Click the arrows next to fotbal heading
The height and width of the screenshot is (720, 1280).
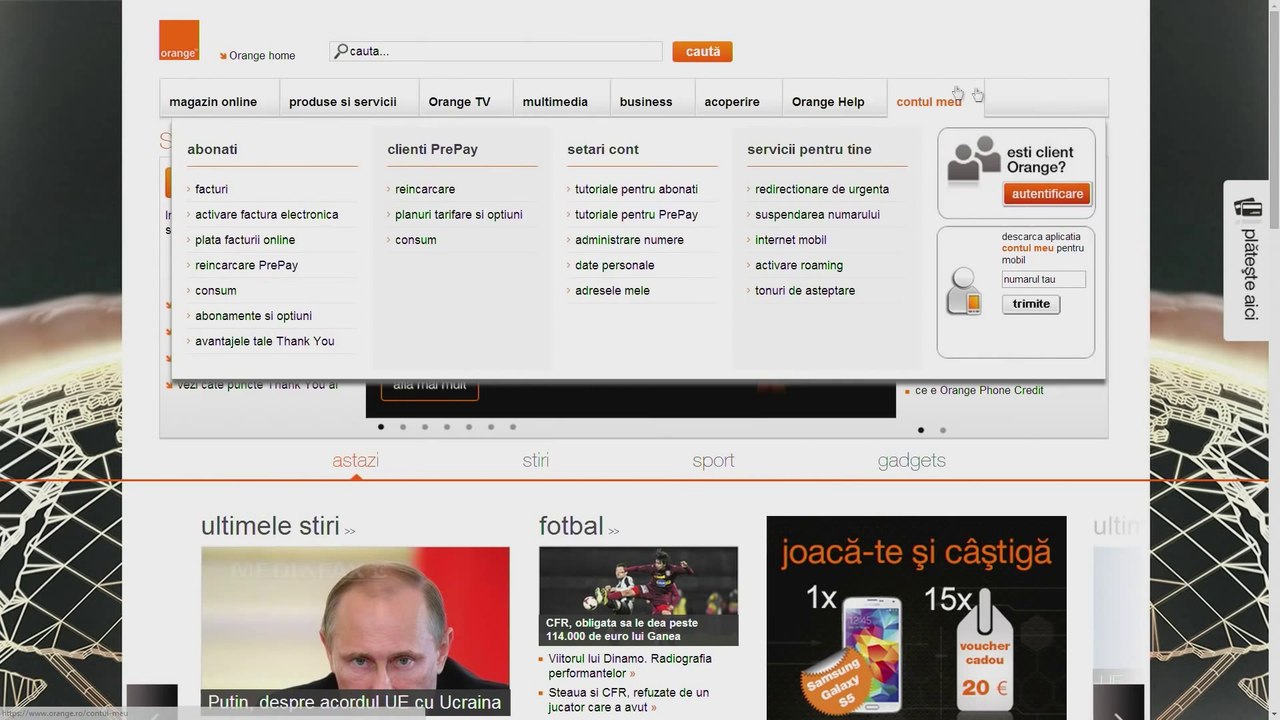614,531
